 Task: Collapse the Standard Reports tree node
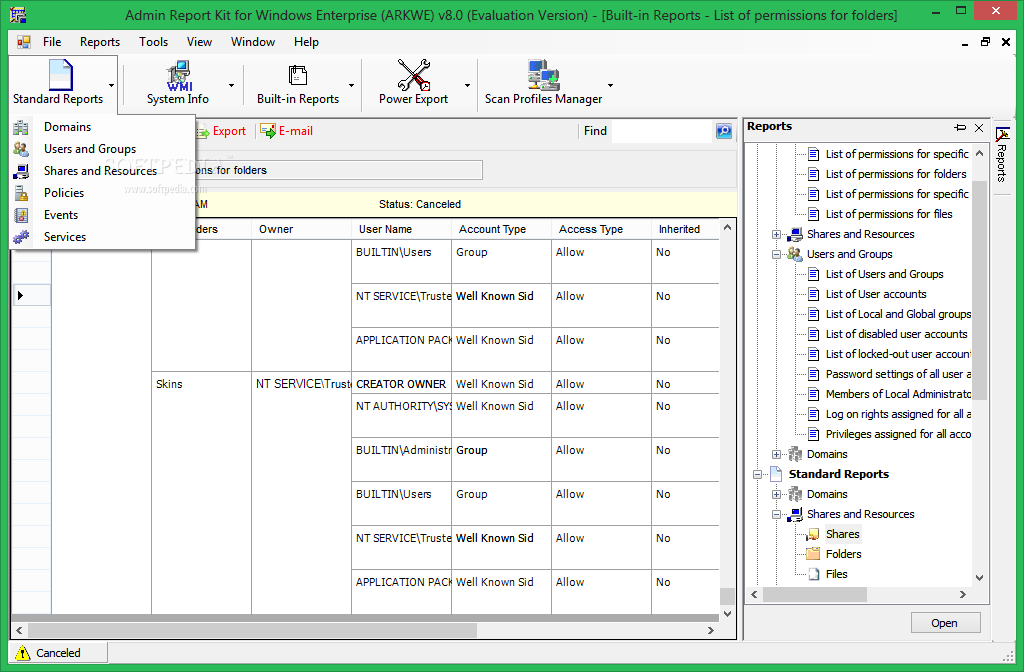coord(758,475)
